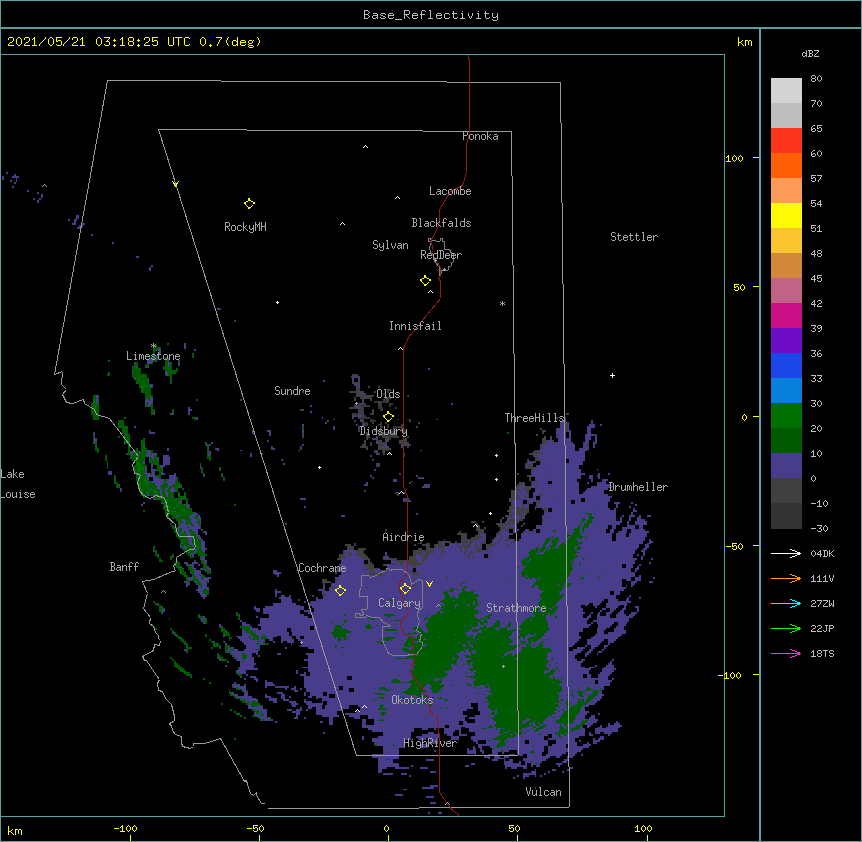Pick the 80 dBZ light gray swatch
The height and width of the screenshot is (842, 862).
tap(786, 91)
